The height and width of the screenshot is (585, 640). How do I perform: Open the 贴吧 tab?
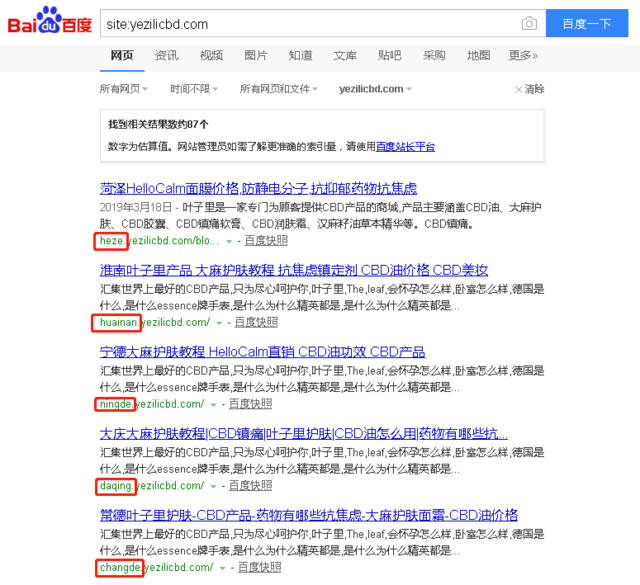click(389, 55)
